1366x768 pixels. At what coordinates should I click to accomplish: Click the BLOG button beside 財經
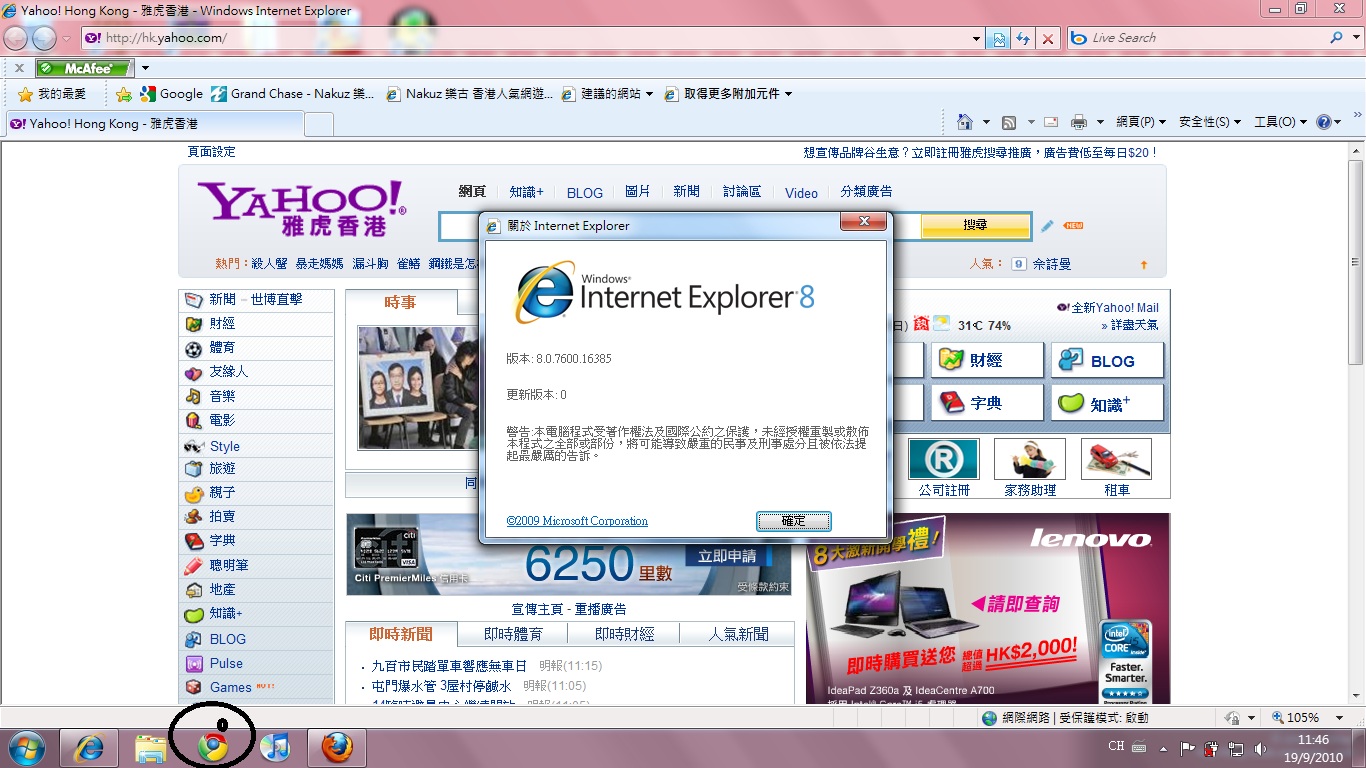1107,361
